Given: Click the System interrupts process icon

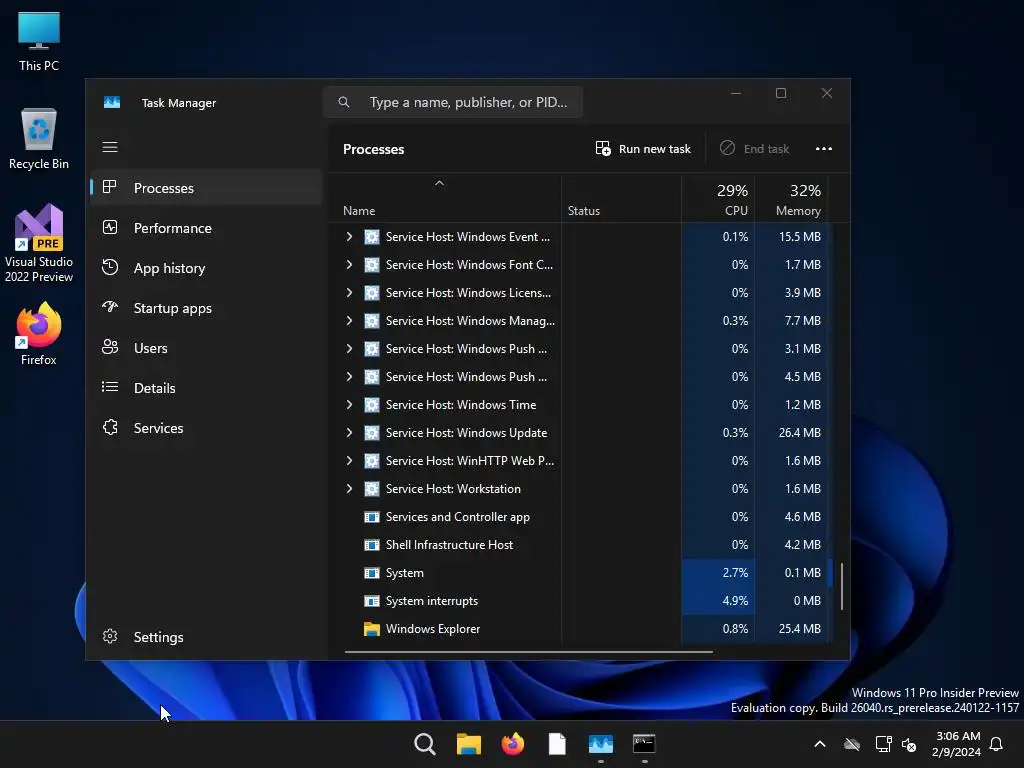Looking at the screenshot, I should [372, 601].
